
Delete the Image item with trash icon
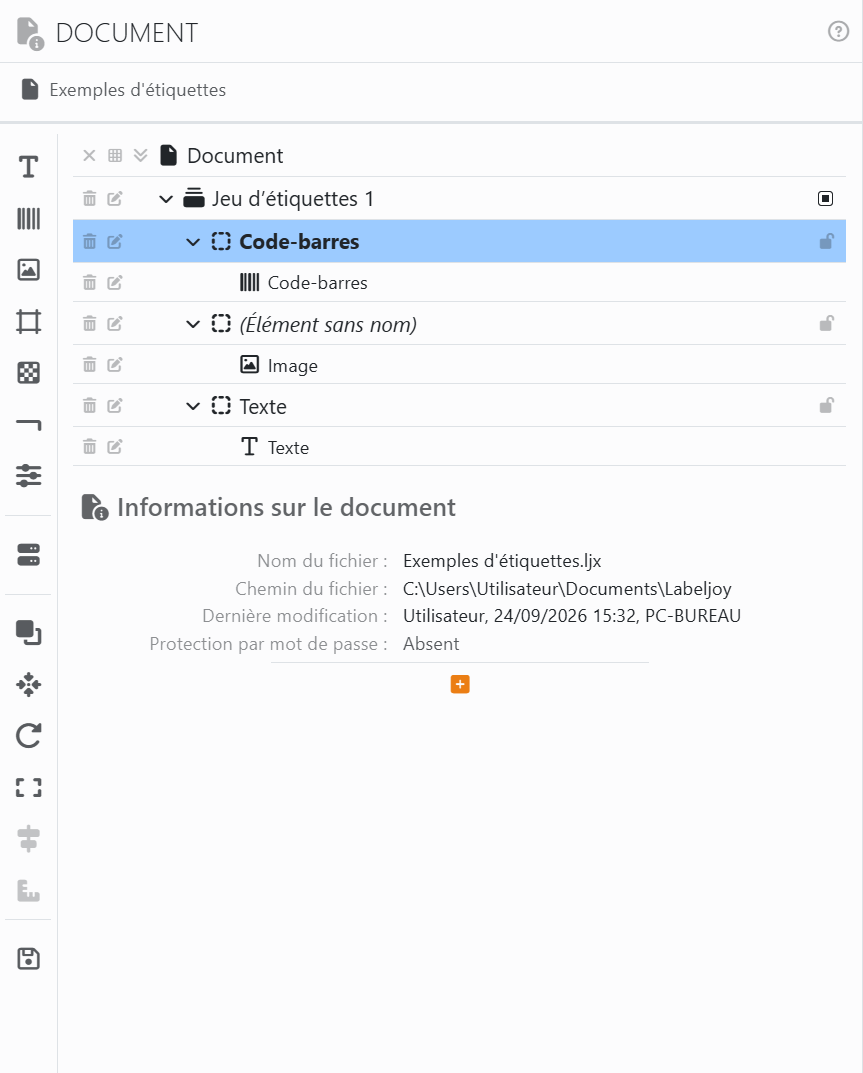click(x=89, y=364)
